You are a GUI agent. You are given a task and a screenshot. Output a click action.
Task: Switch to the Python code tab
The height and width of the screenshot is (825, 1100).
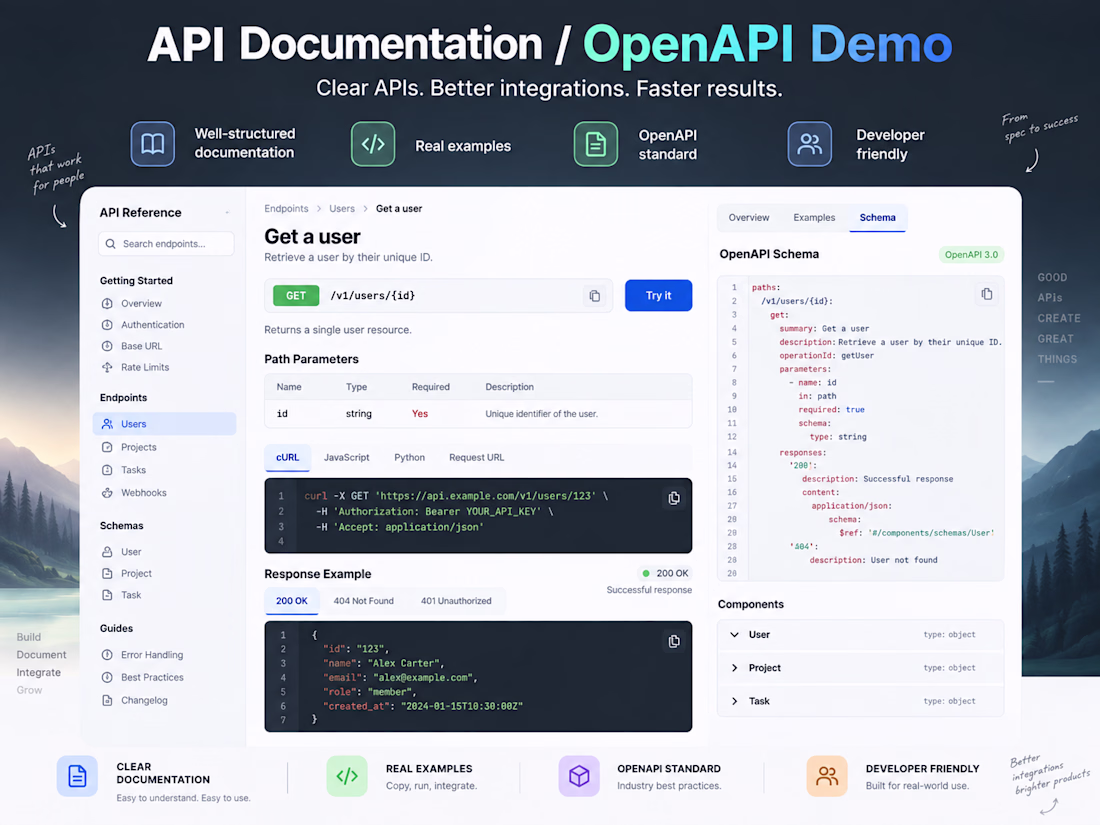click(x=409, y=457)
